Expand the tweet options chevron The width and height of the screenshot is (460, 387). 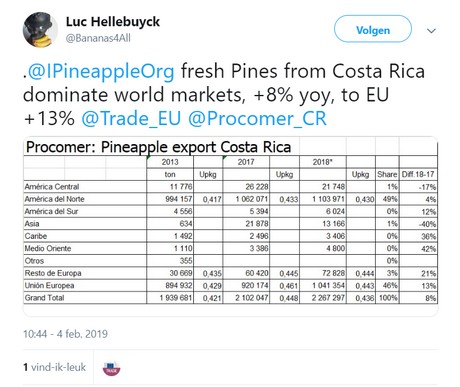431,31
